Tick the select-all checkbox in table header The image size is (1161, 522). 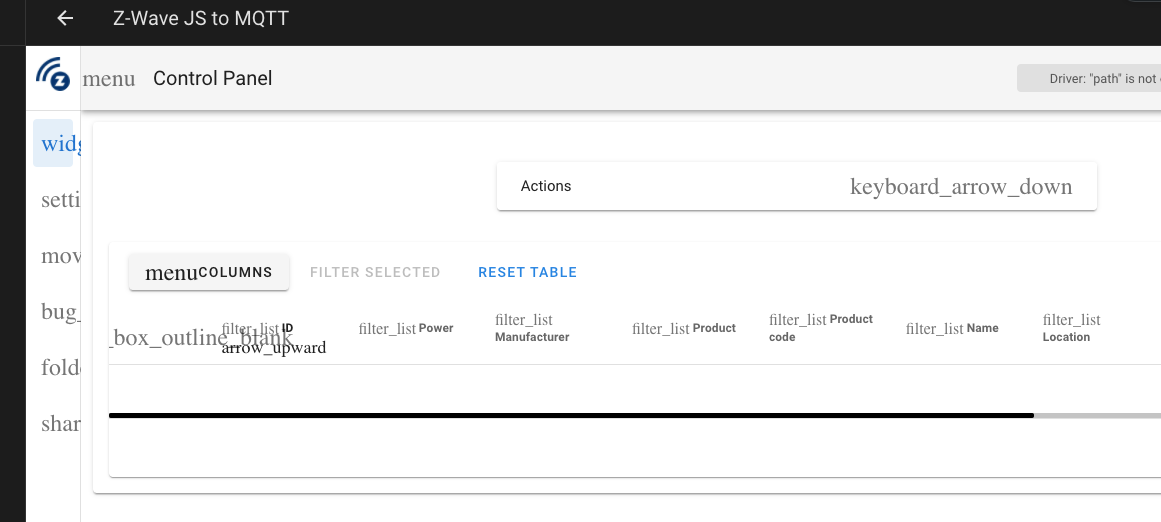point(200,338)
